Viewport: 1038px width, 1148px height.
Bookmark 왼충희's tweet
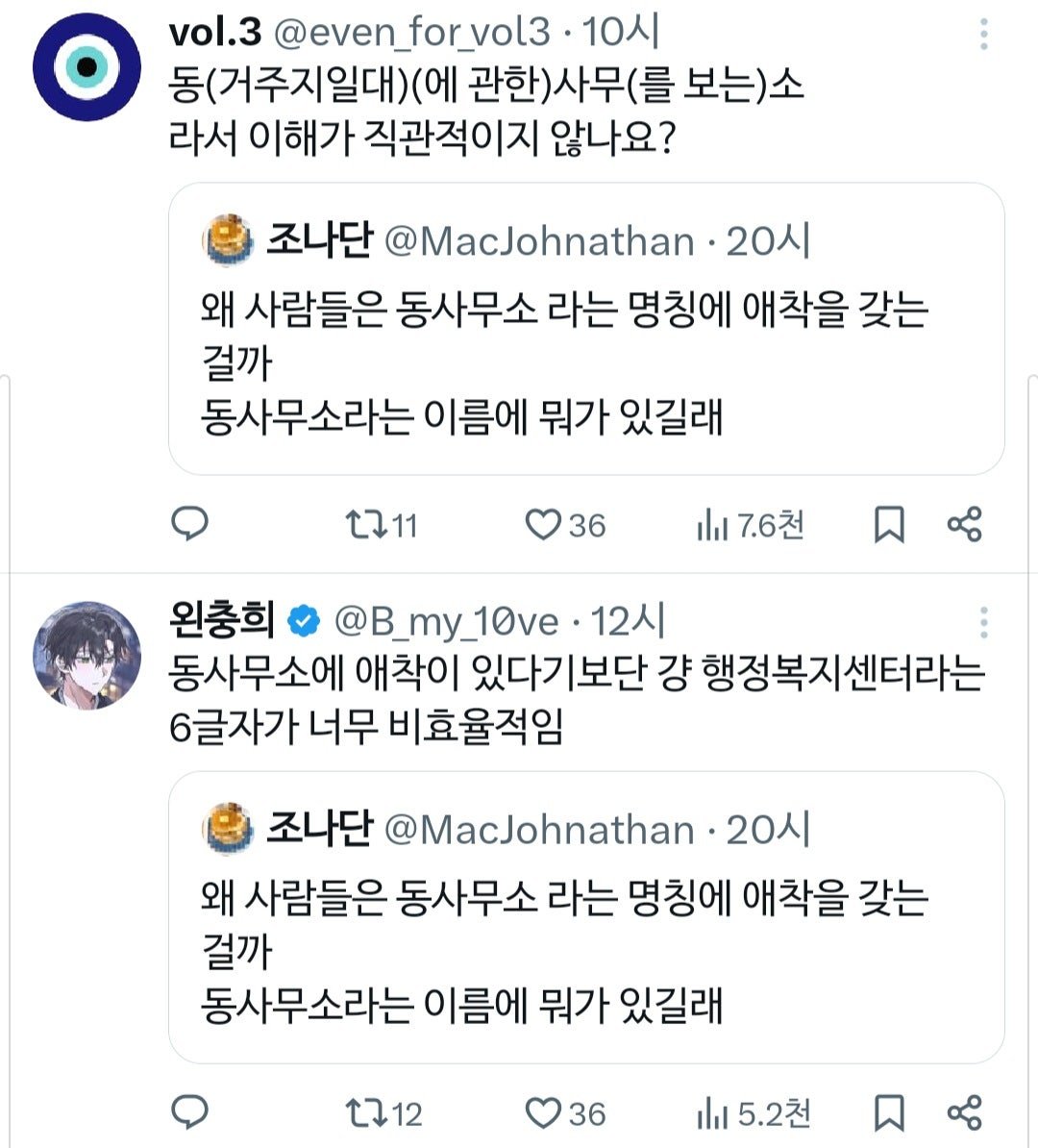click(x=889, y=1113)
